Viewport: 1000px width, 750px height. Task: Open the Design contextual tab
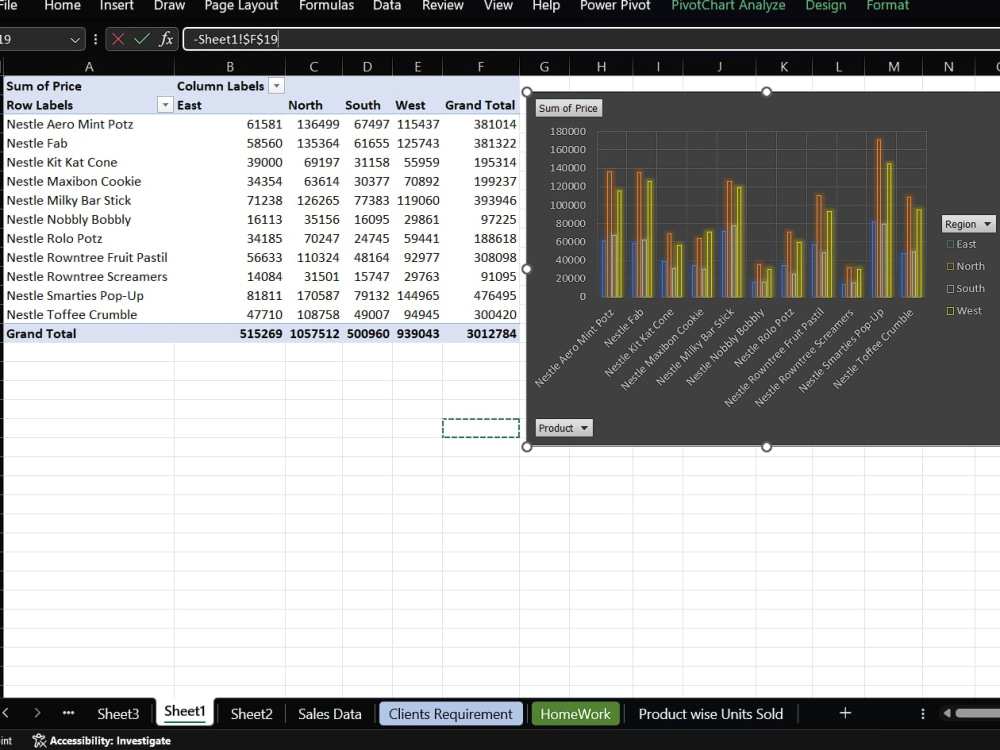[826, 6]
